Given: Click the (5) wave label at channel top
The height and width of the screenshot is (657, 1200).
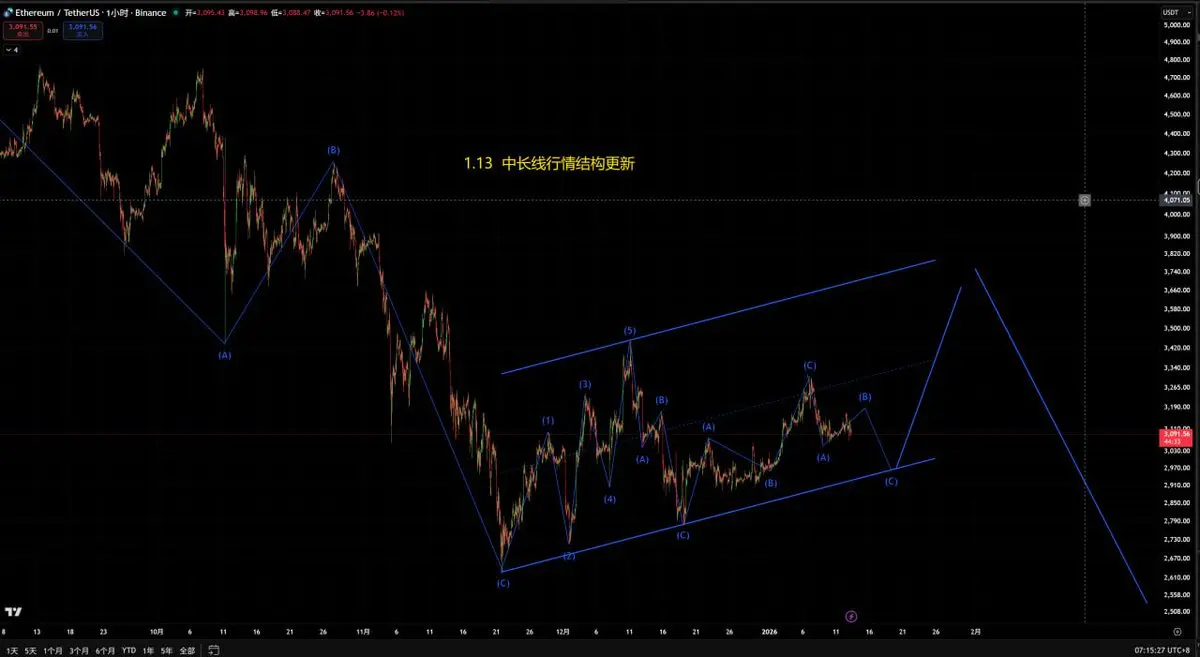Looking at the screenshot, I should (x=630, y=330).
